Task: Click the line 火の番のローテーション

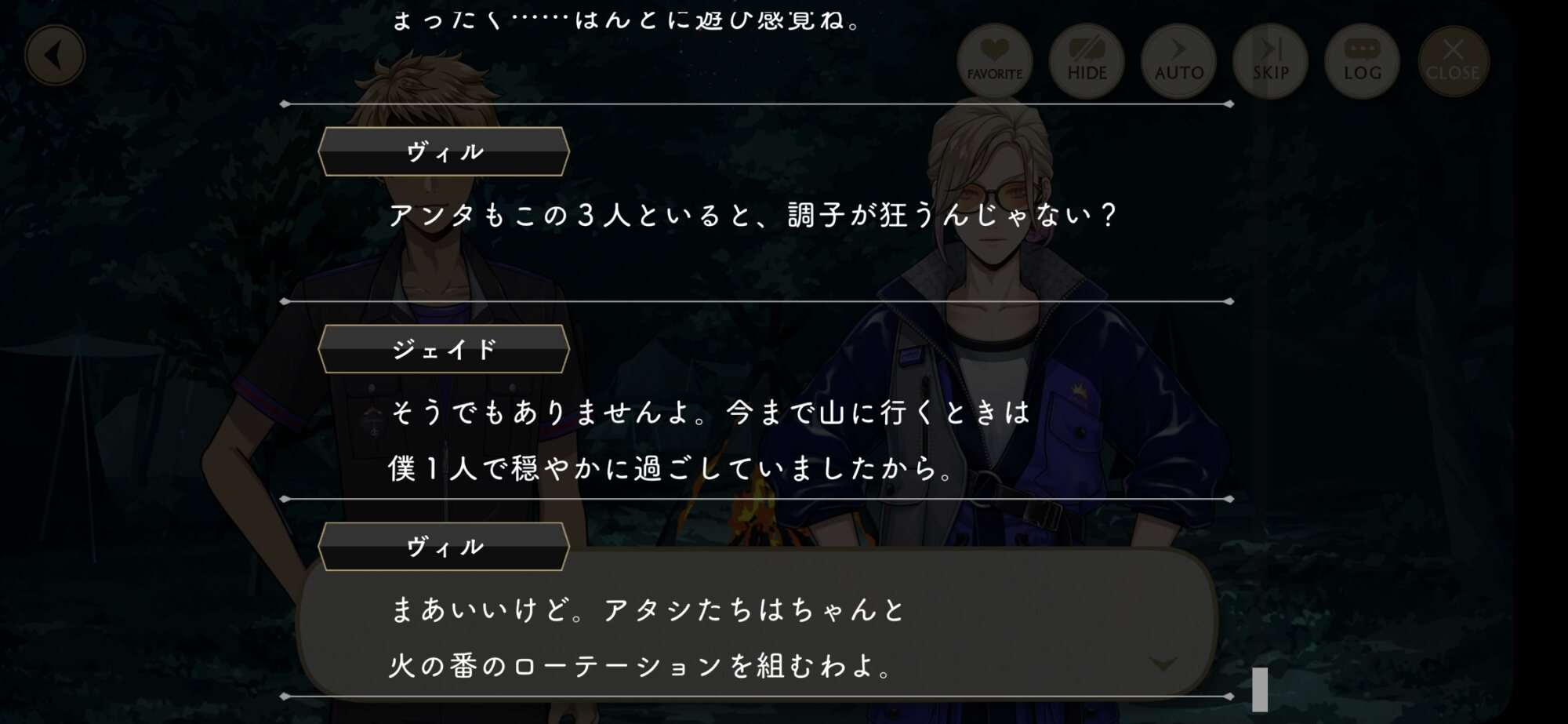Action: tap(643, 666)
